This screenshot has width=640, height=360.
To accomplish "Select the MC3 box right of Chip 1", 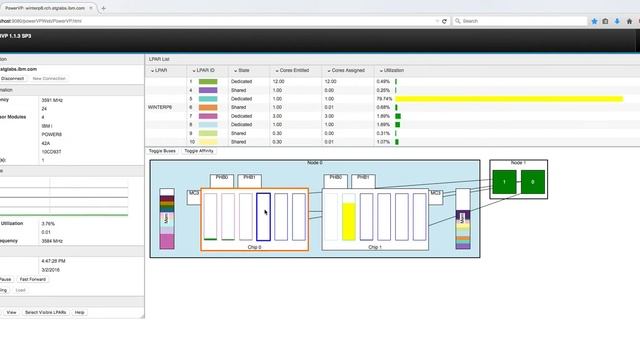I will click(x=436, y=198).
